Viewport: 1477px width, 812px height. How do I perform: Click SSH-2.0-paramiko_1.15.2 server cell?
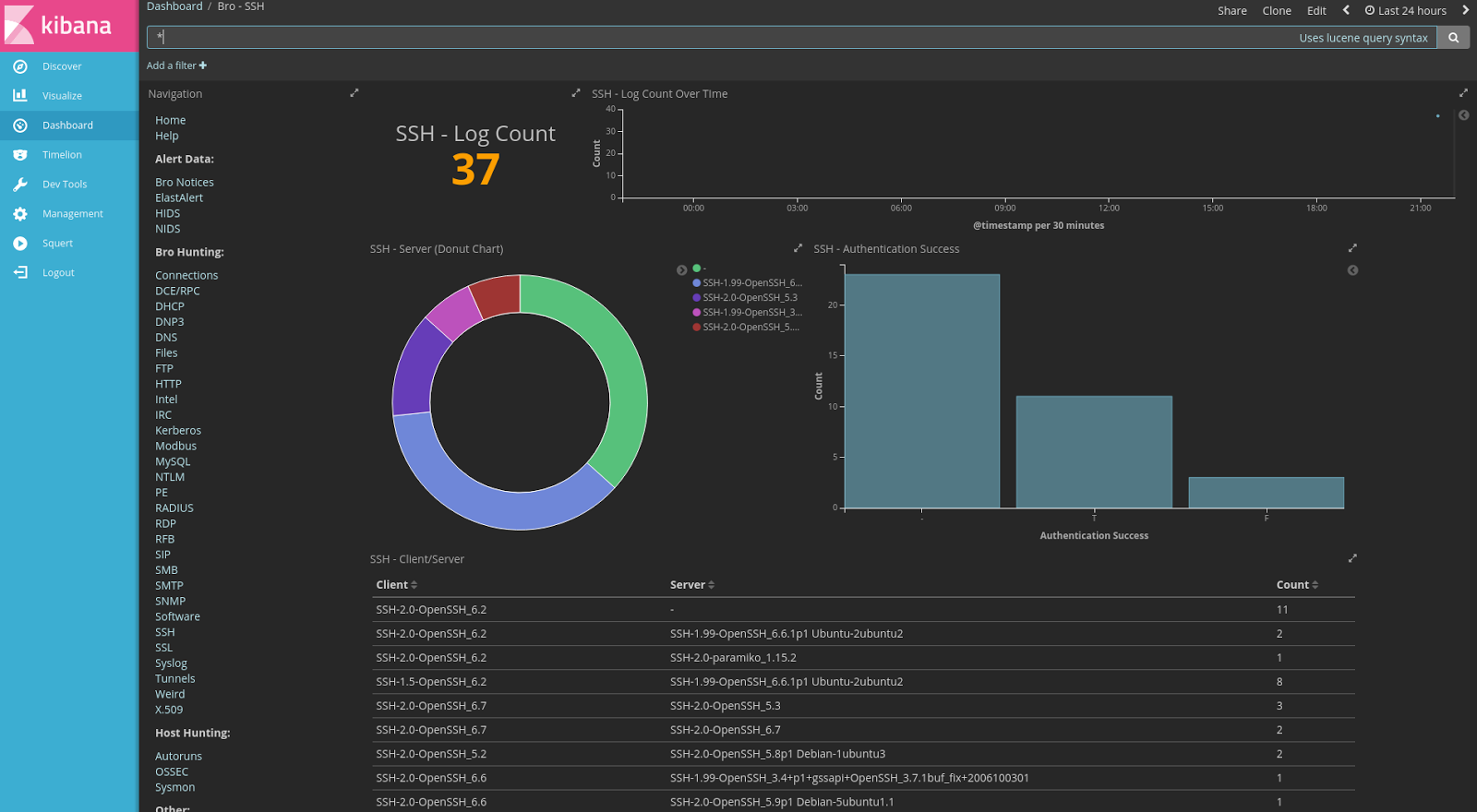click(733, 658)
